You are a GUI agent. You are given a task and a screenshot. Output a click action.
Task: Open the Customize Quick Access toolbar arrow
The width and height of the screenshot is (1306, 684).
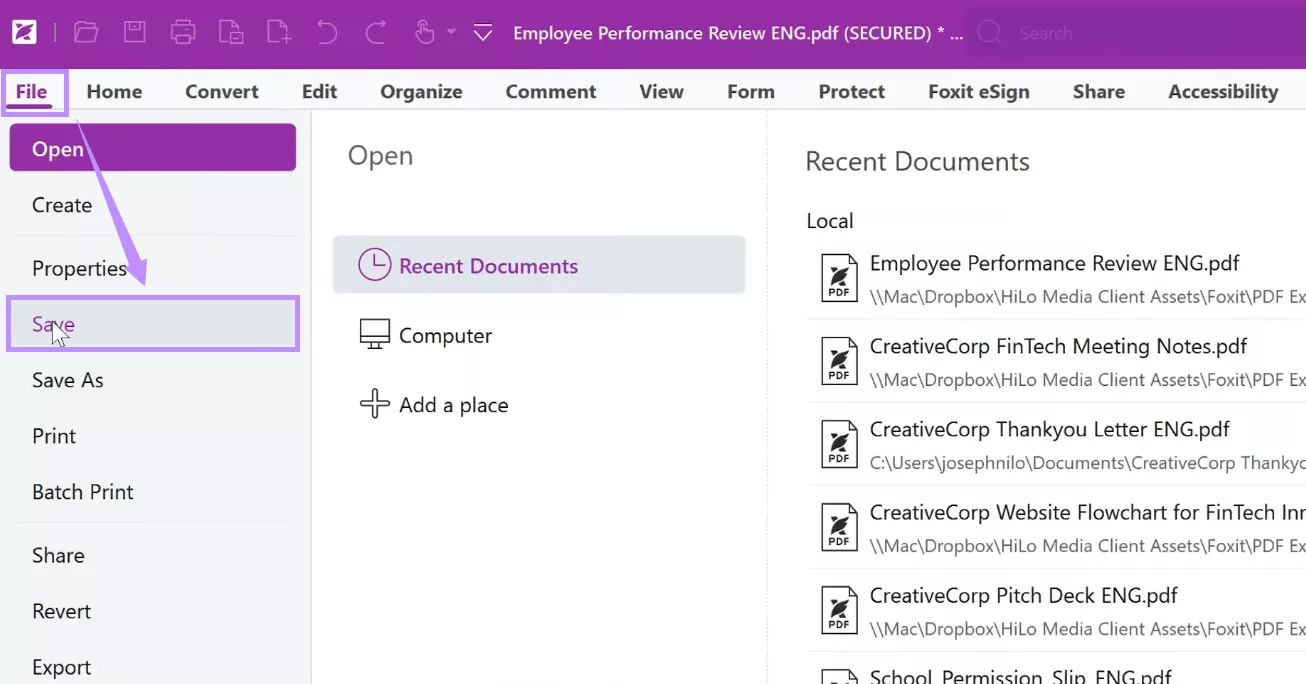click(x=483, y=32)
